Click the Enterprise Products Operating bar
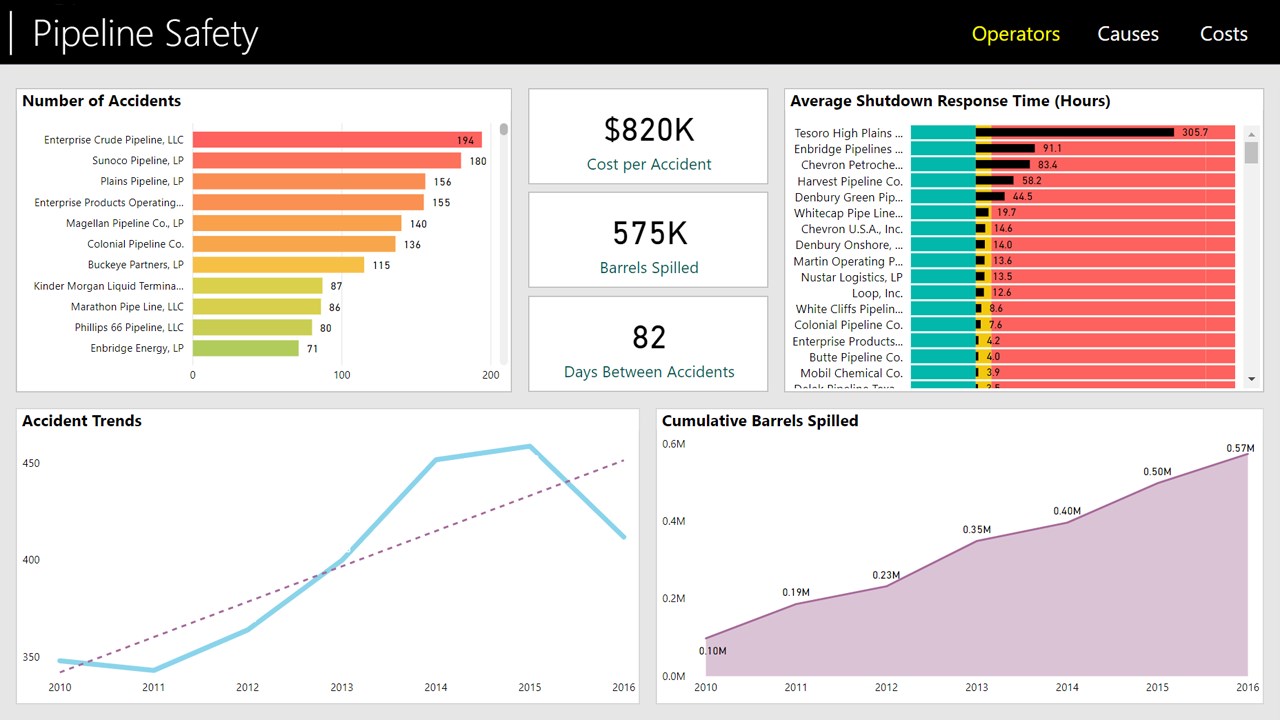 point(308,203)
